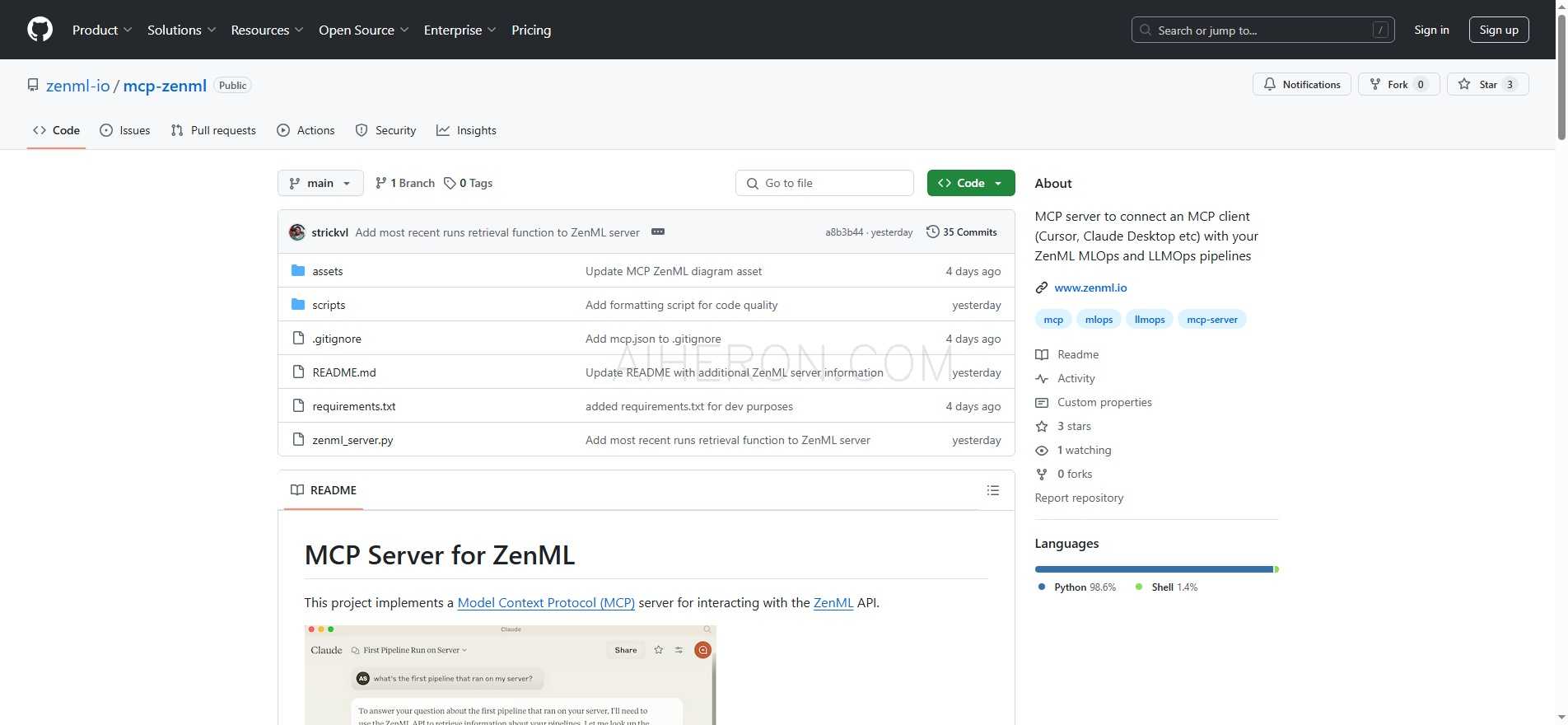Open the Enterprise dropdown menu
The width and height of the screenshot is (1568, 725).
pyautogui.click(x=460, y=30)
